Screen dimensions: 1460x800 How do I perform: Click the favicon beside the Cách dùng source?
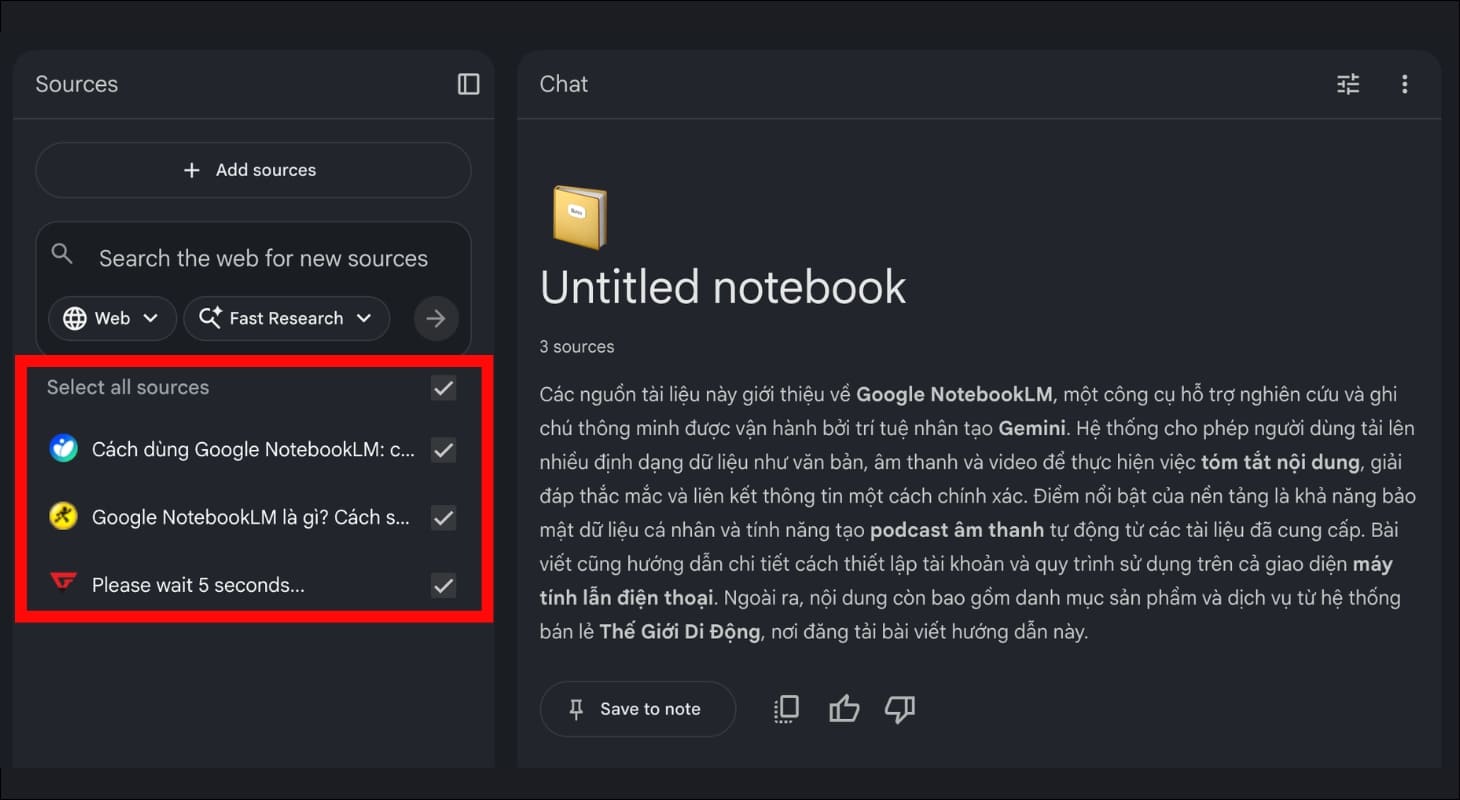click(x=64, y=450)
